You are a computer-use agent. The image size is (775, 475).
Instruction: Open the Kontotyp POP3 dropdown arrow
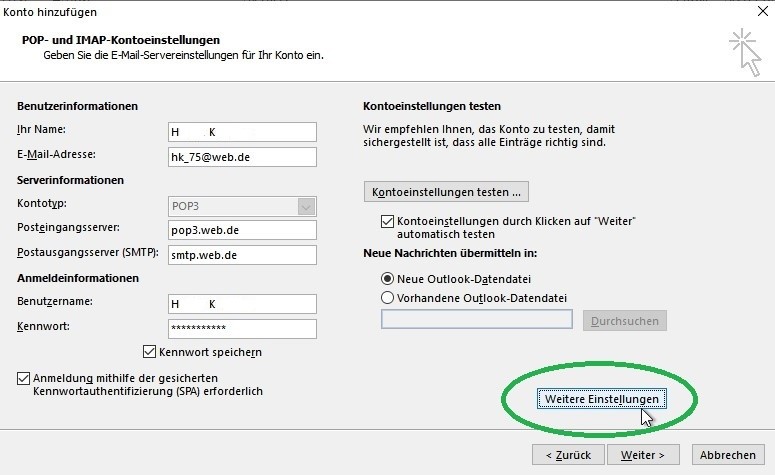[306, 207]
